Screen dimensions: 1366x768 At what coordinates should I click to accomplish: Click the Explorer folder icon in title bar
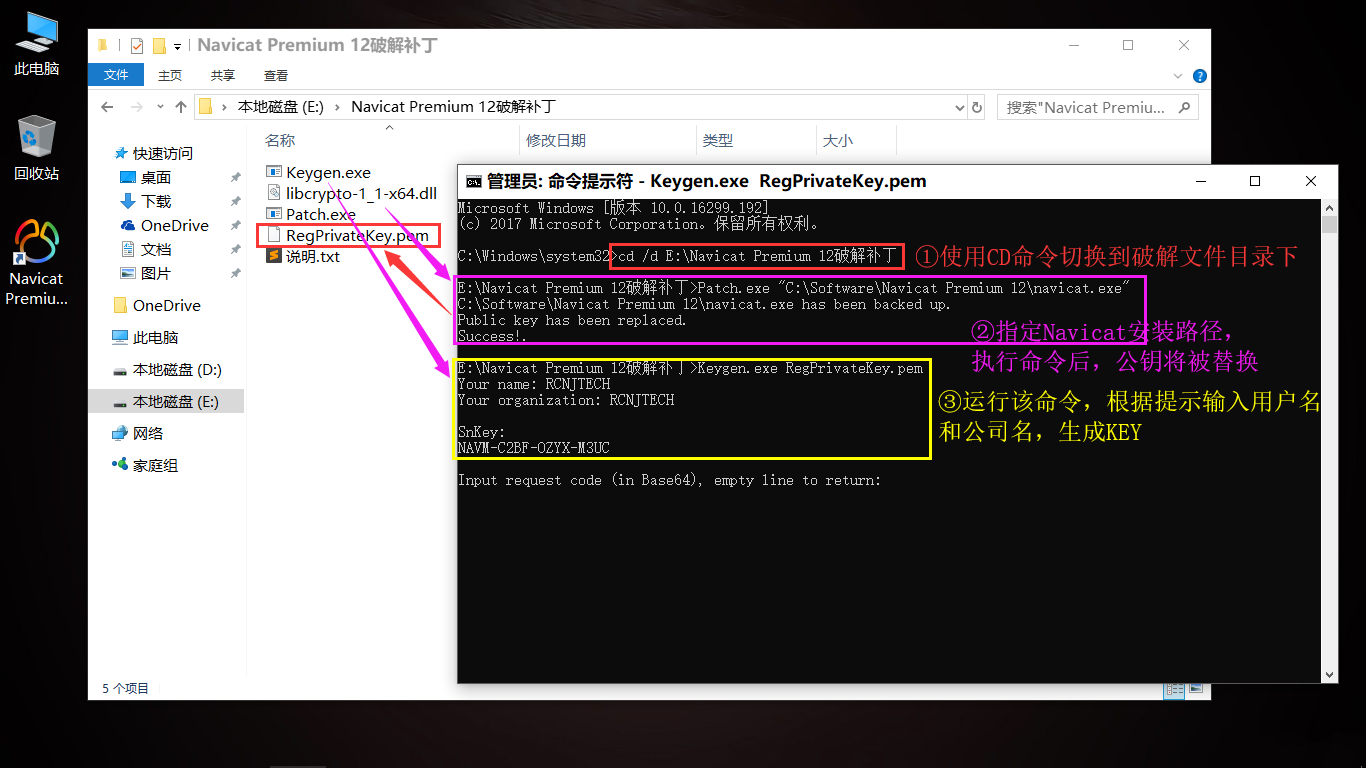pos(103,46)
